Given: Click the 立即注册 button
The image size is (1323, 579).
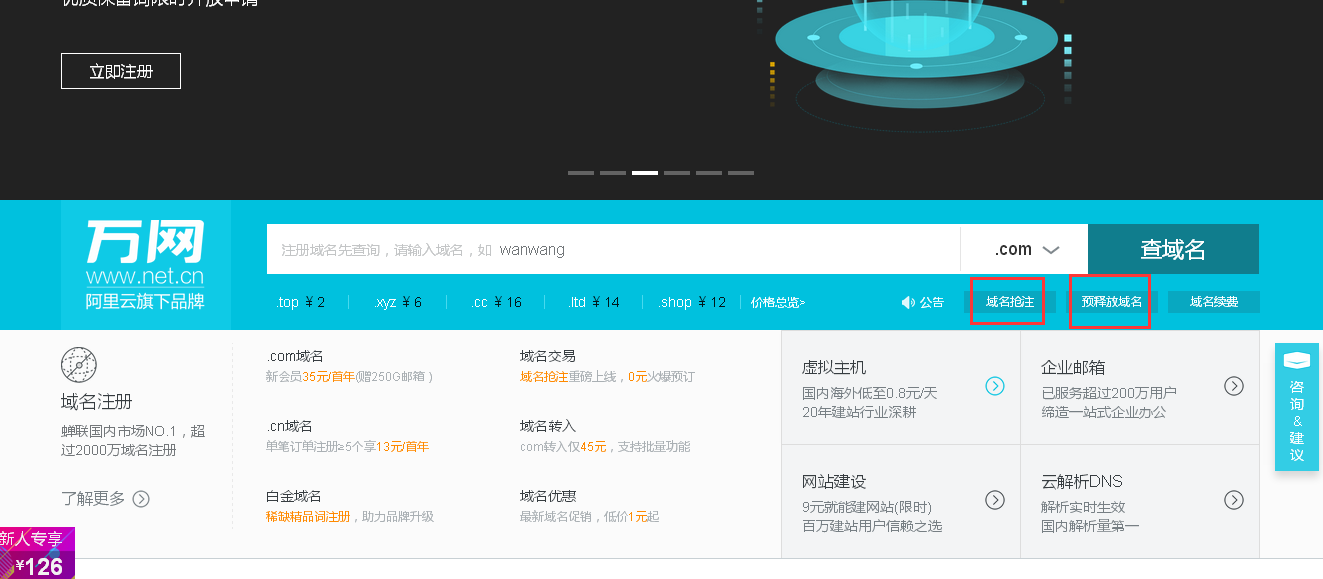Looking at the screenshot, I should [121, 72].
